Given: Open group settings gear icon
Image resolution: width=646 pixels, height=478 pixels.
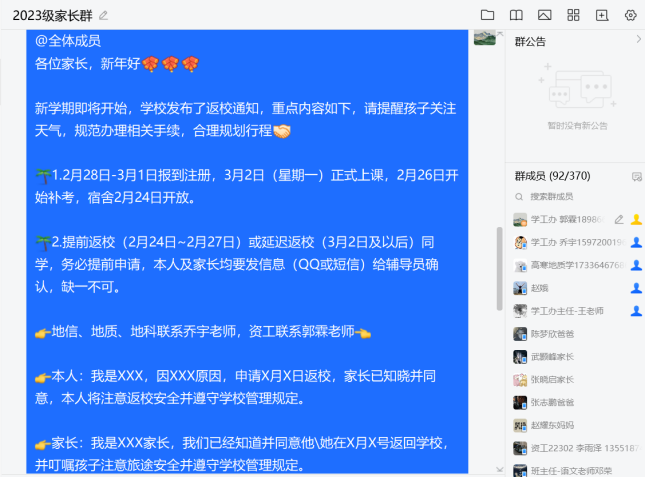Looking at the screenshot, I should coord(630,15).
